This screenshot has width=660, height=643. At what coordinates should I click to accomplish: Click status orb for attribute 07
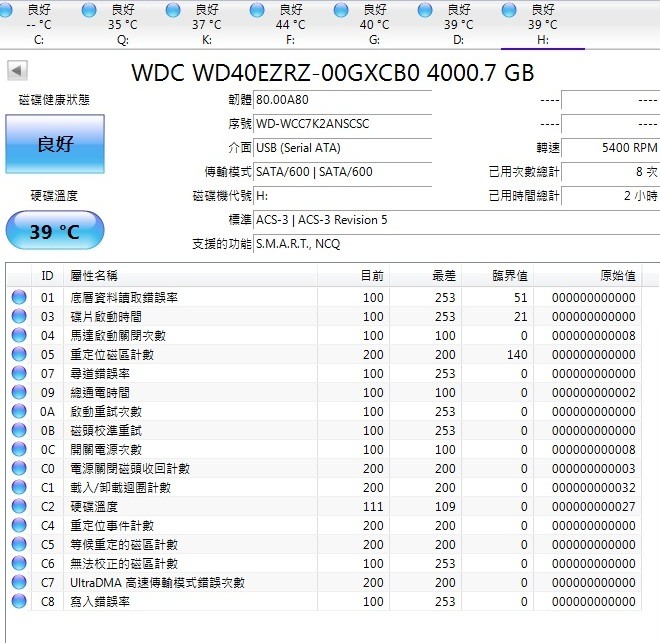19,373
